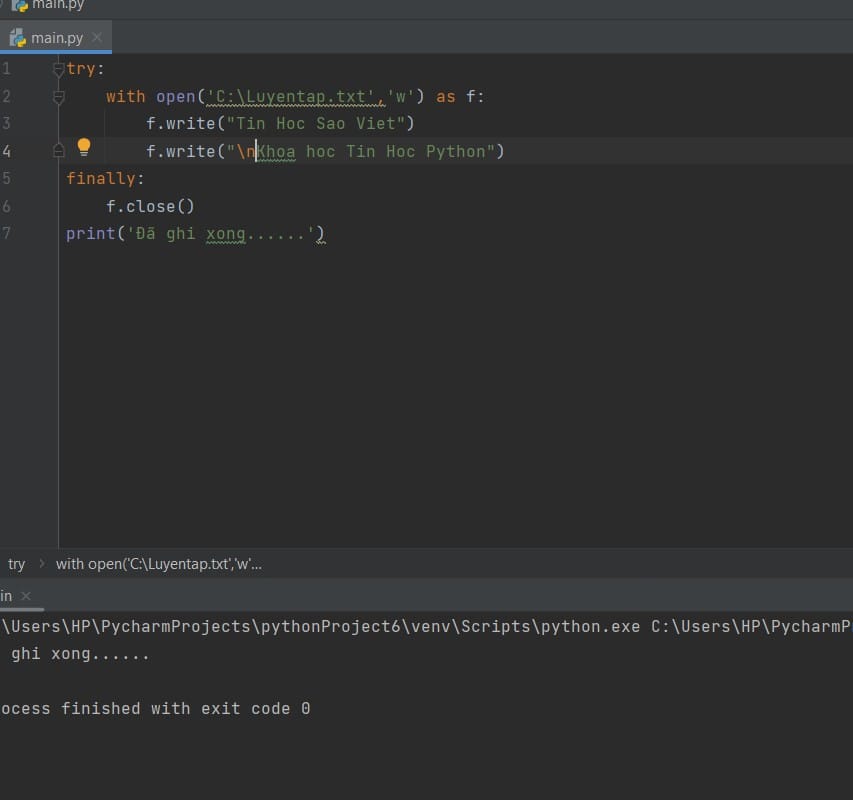853x800 pixels.
Task: Click the 'as' keyword on line 2
Action: coord(446,97)
